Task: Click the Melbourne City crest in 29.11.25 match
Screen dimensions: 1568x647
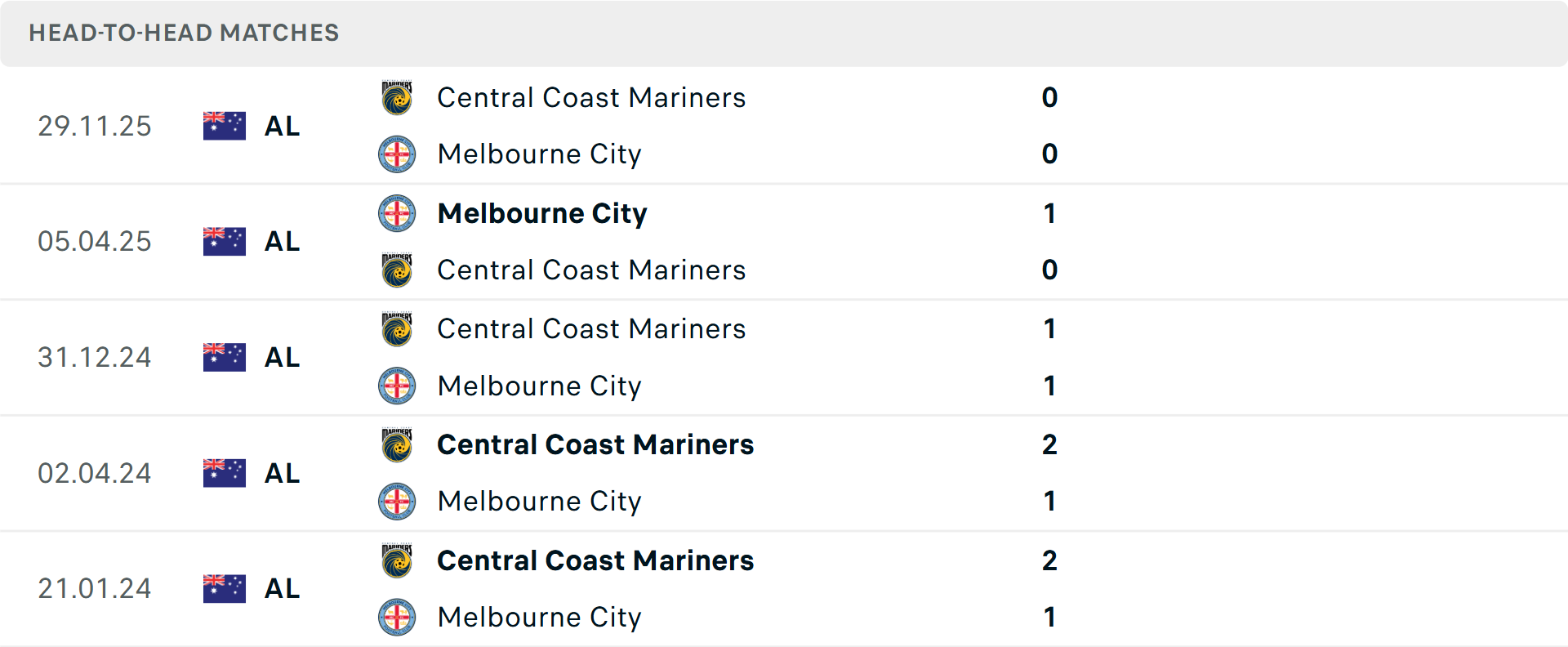Action: click(x=397, y=154)
